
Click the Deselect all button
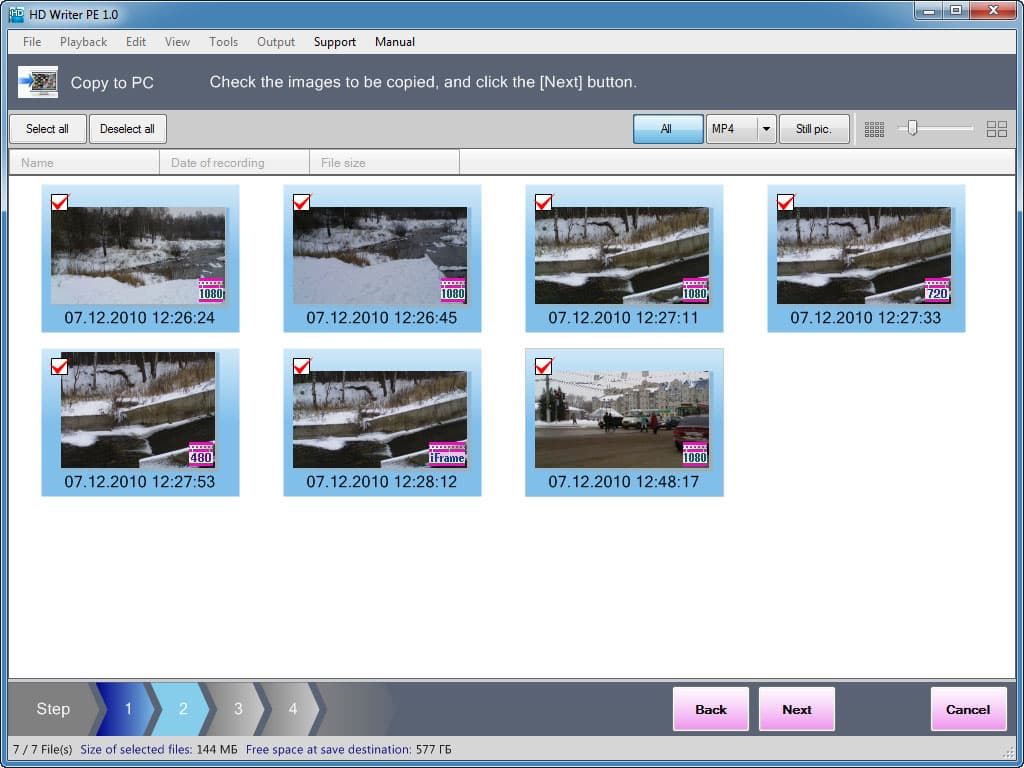click(127, 129)
